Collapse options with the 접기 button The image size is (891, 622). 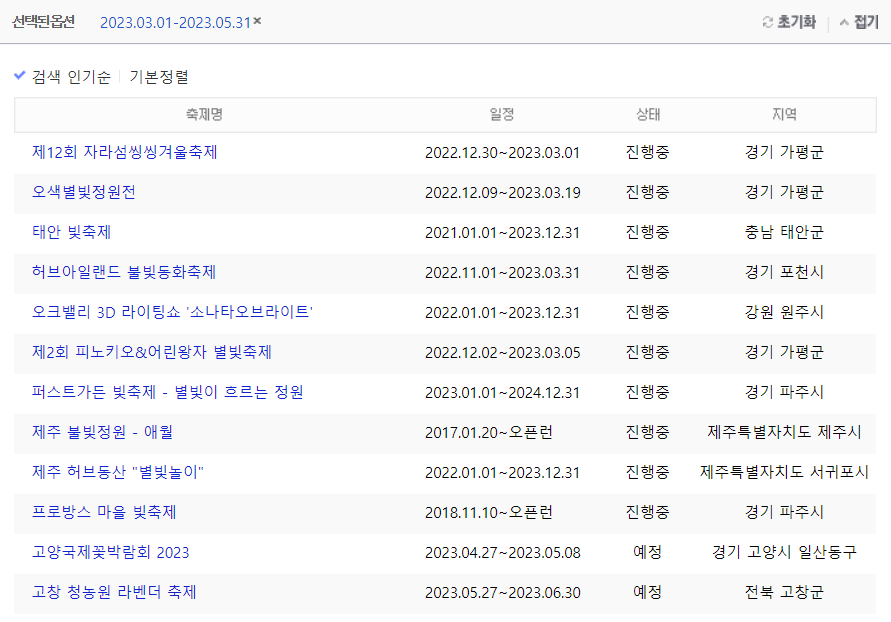pos(859,22)
